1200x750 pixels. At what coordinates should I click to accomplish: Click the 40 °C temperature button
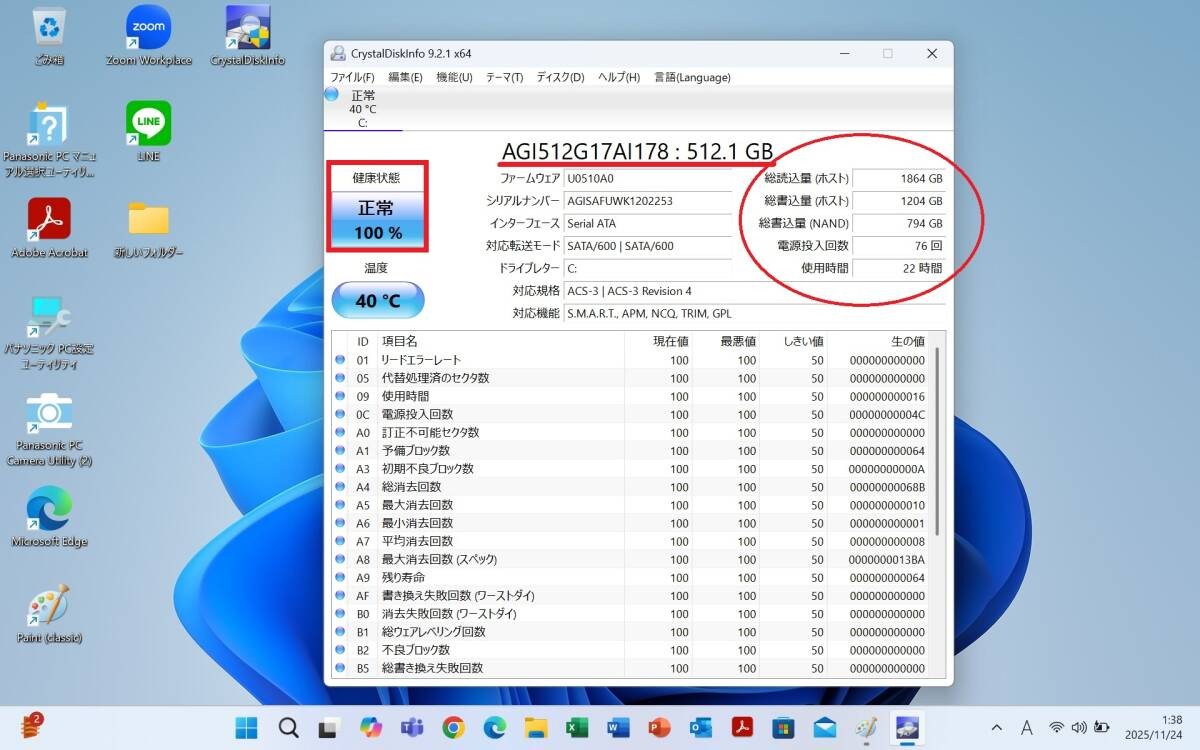pyautogui.click(x=377, y=300)
